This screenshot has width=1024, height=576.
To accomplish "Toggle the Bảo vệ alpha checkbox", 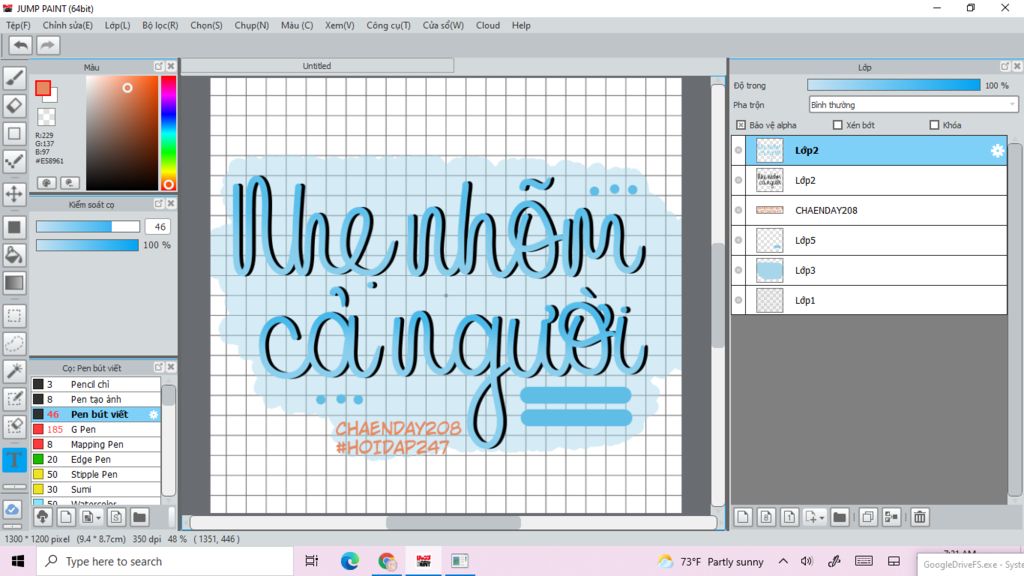I will (x=741, y=125).
